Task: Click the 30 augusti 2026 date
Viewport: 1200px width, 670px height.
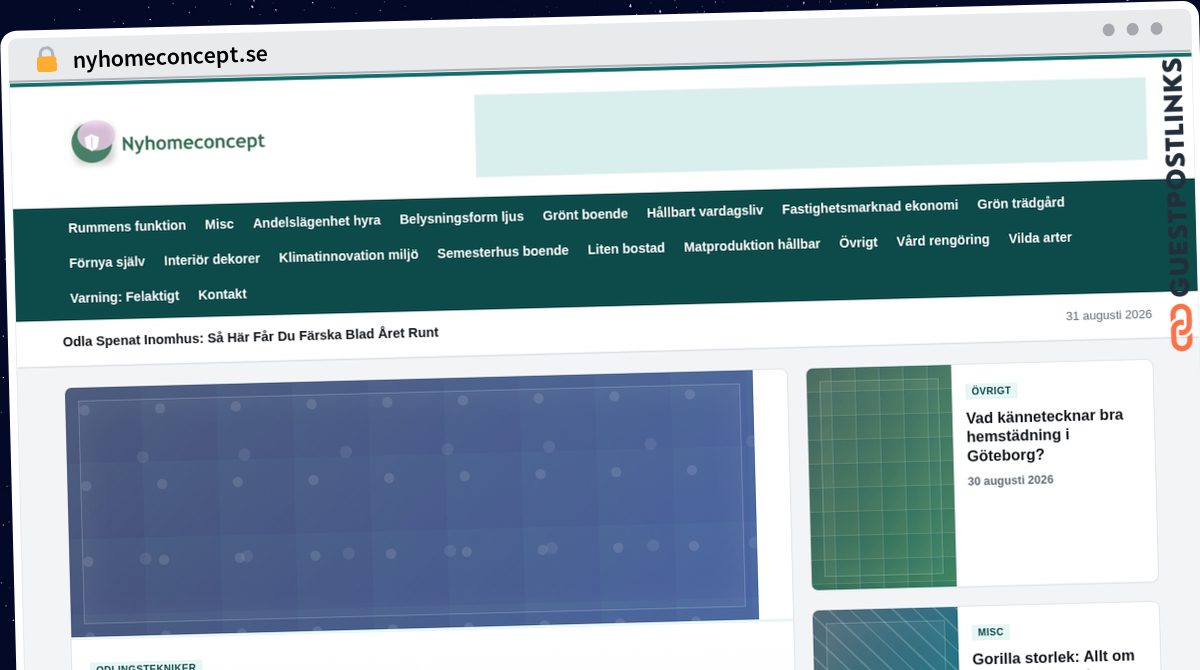Action: pyautogui.click(x=1011, y=480)
